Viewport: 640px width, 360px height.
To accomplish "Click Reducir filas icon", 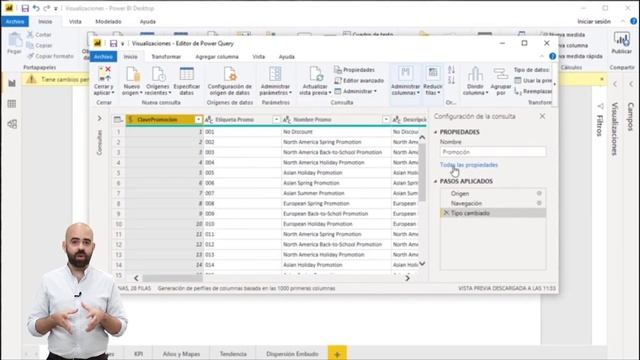I will 433,74.
